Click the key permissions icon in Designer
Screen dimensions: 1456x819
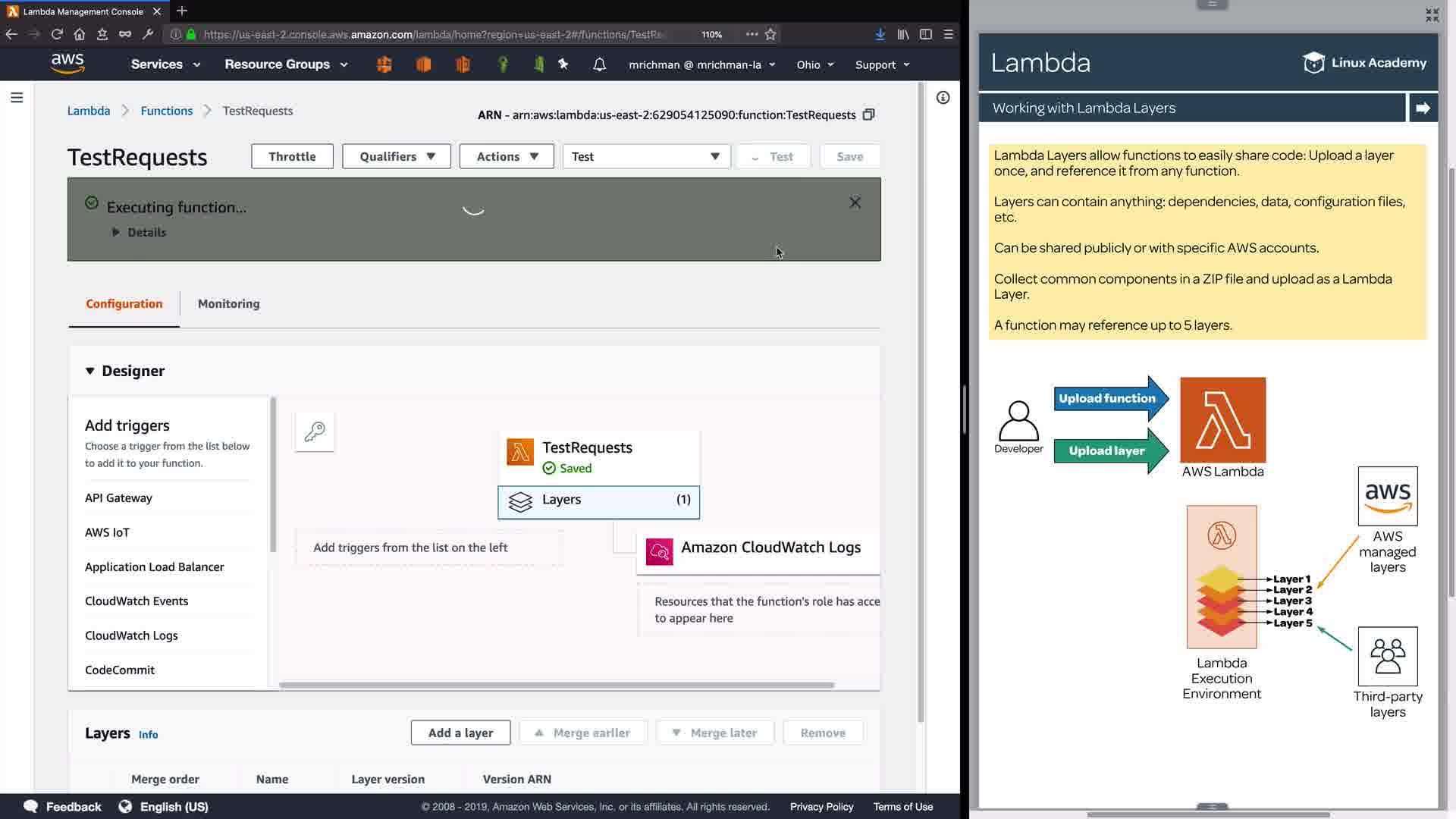click(x=315, y=432)
